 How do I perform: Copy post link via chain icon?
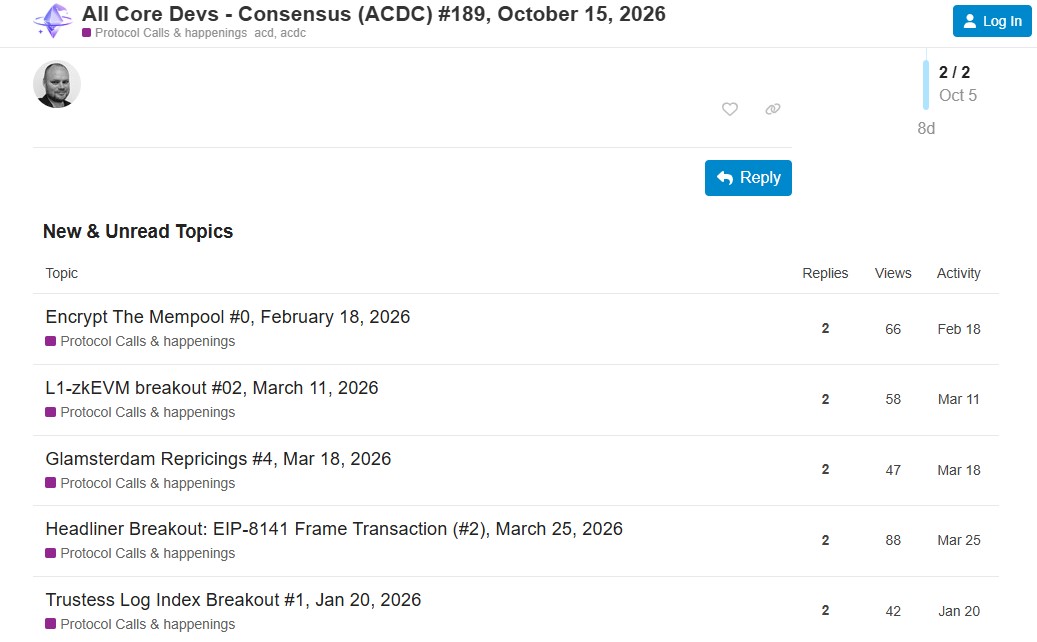[772, 109]
